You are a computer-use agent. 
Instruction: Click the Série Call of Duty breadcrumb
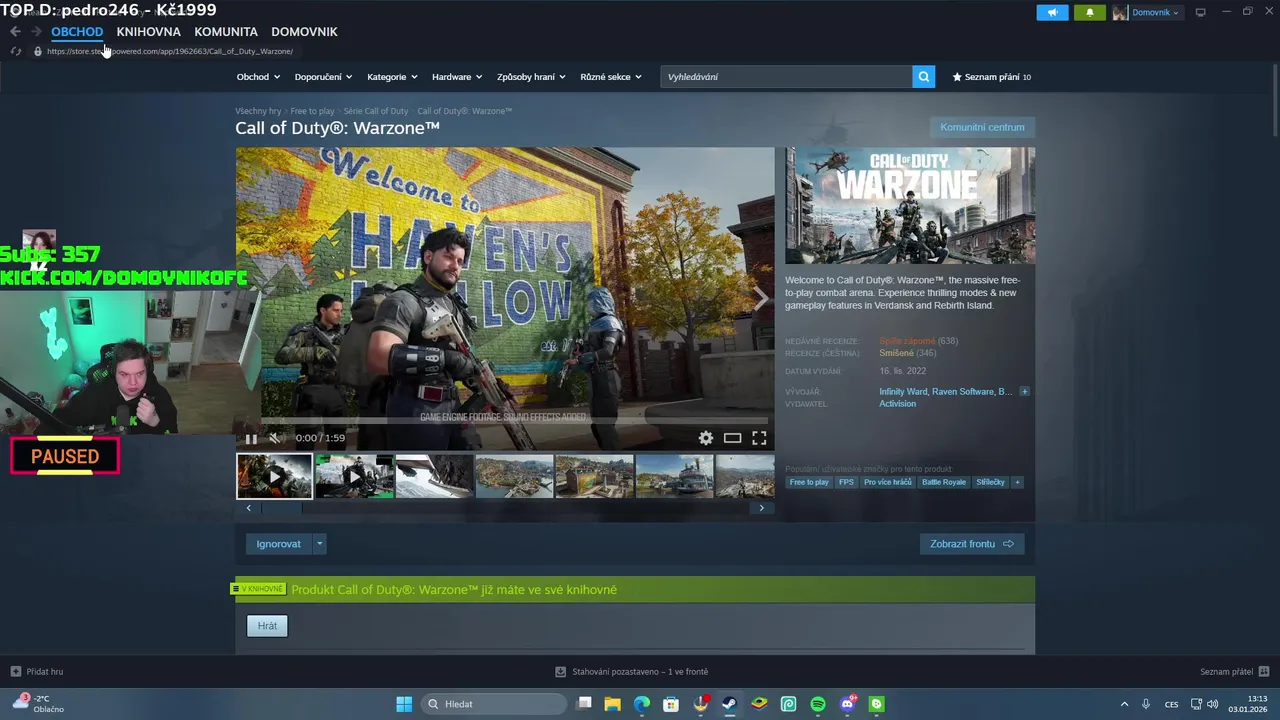click(376, 111)
